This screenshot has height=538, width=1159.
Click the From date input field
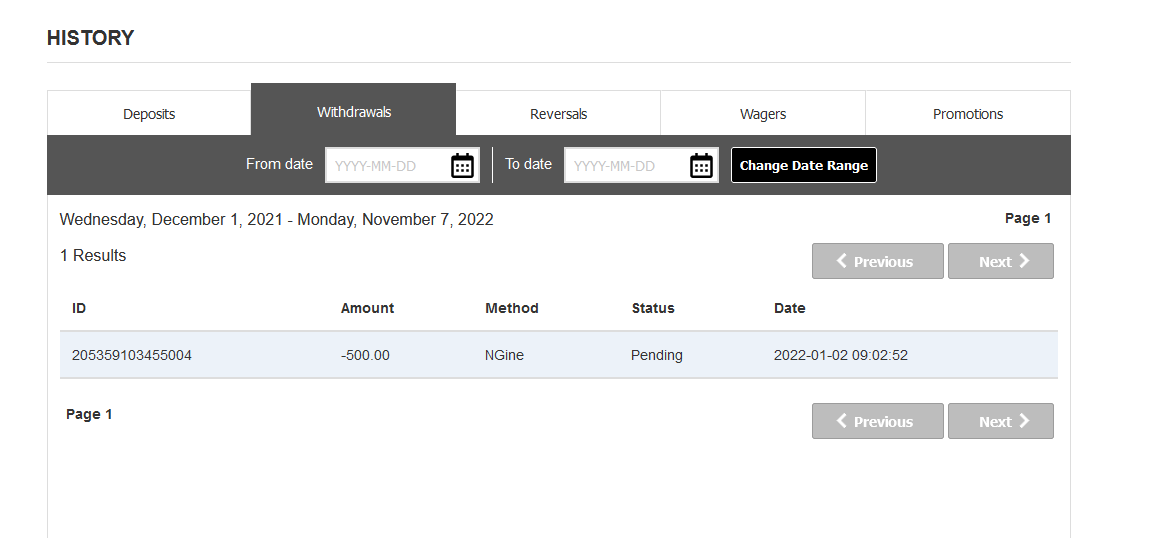point(388,166)
